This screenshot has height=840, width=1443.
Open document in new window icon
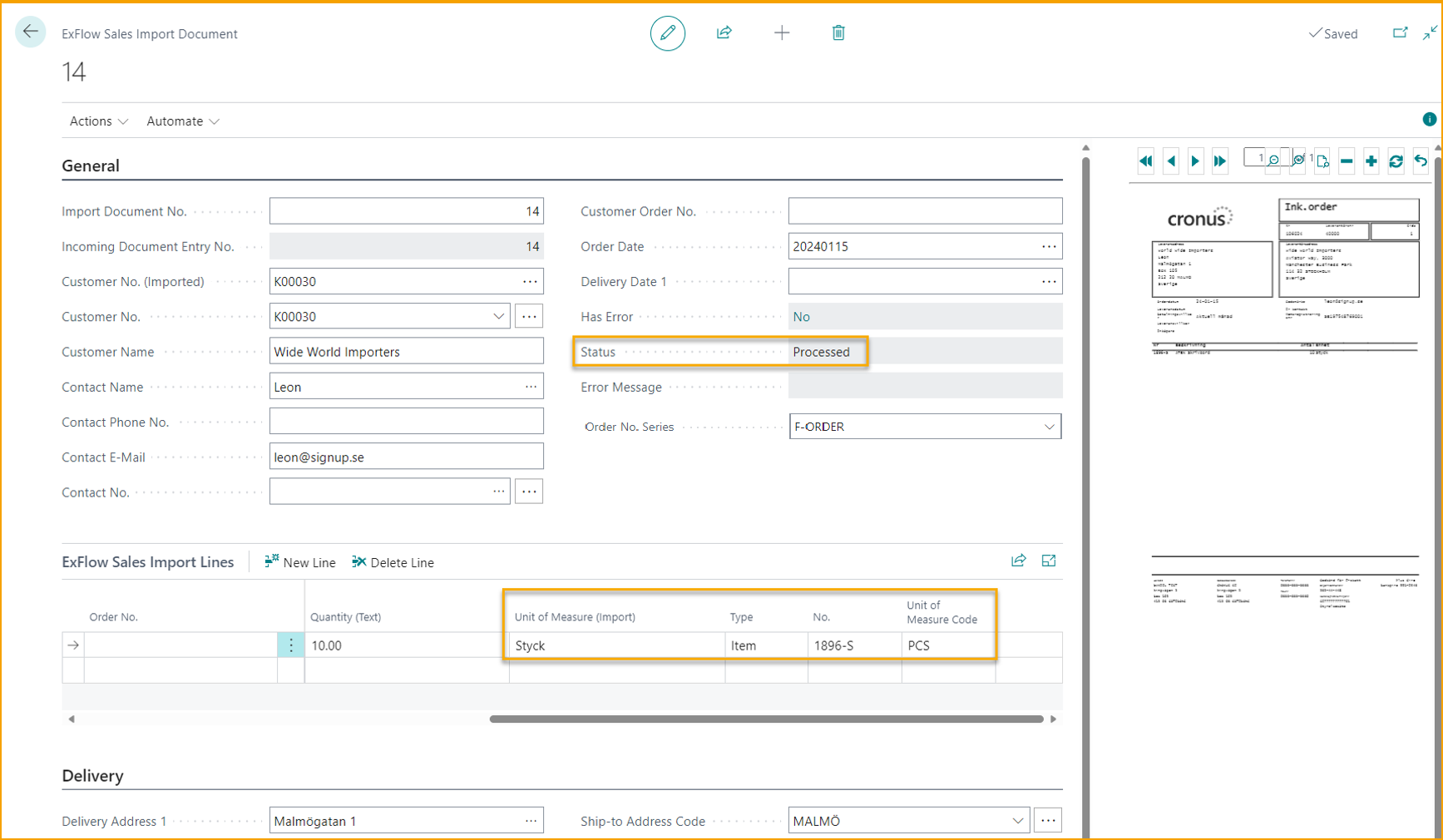coord(1400,33)
